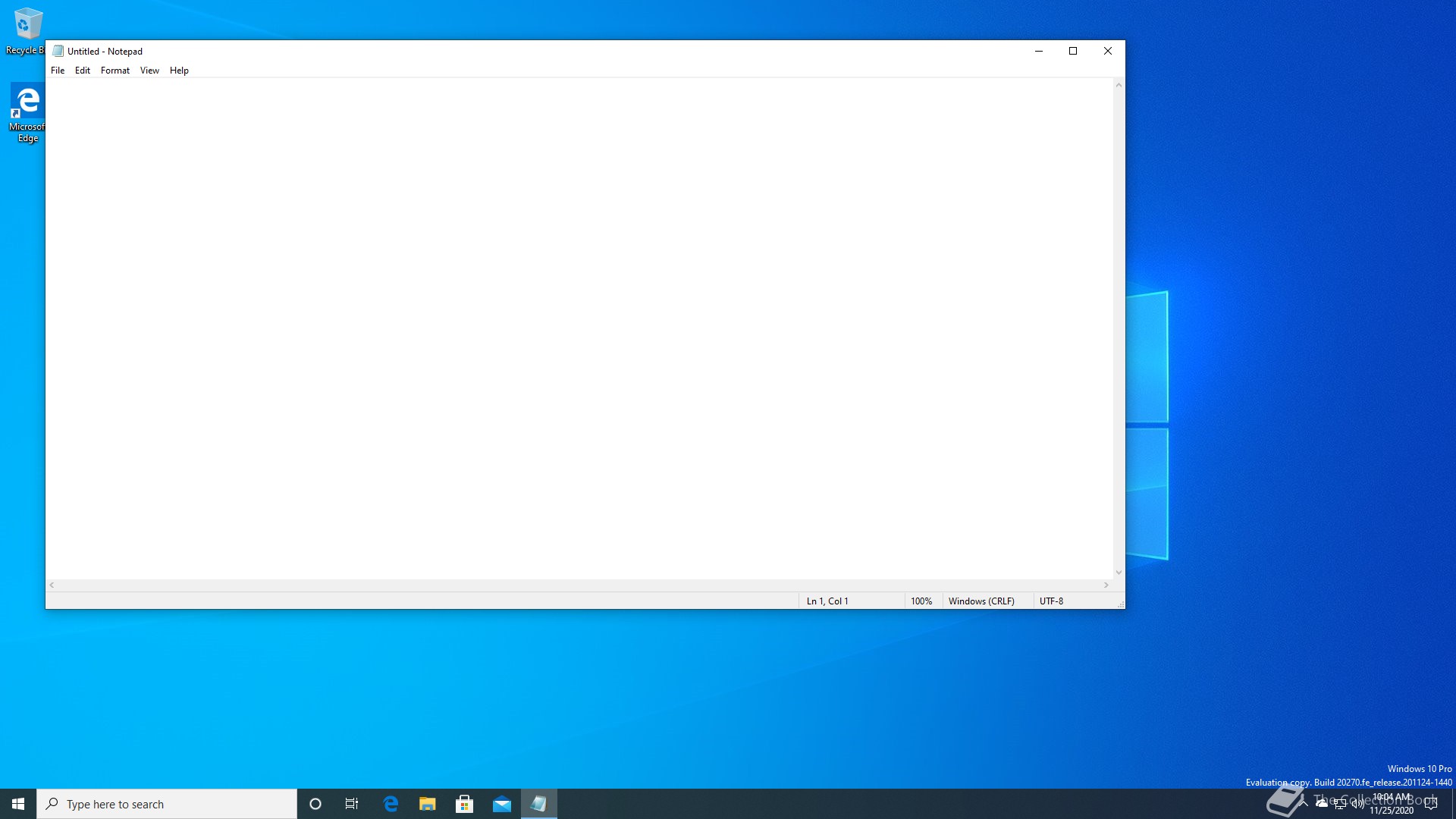Image resolution: width=1456 pixels, height=819 pixels.
Task: Launch Edge from the taskbar
Action: click(x=391, y=804)
